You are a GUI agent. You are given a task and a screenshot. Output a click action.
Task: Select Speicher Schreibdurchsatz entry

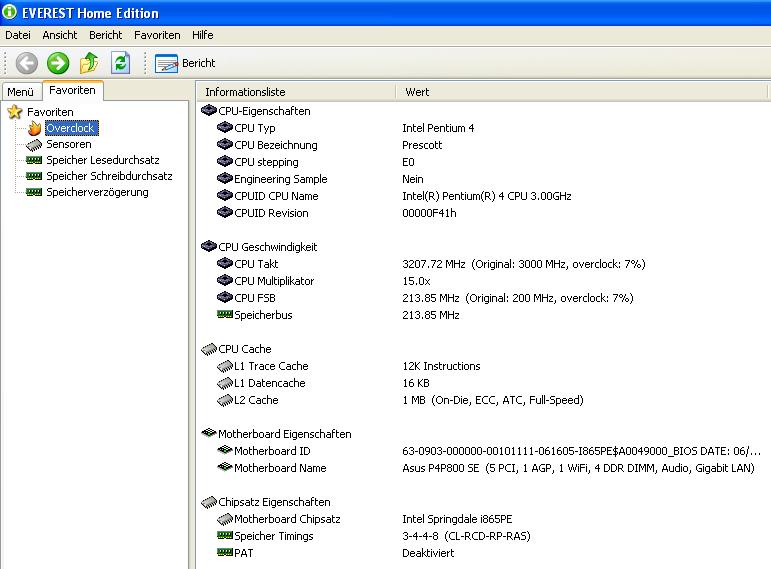click(109, 176)
